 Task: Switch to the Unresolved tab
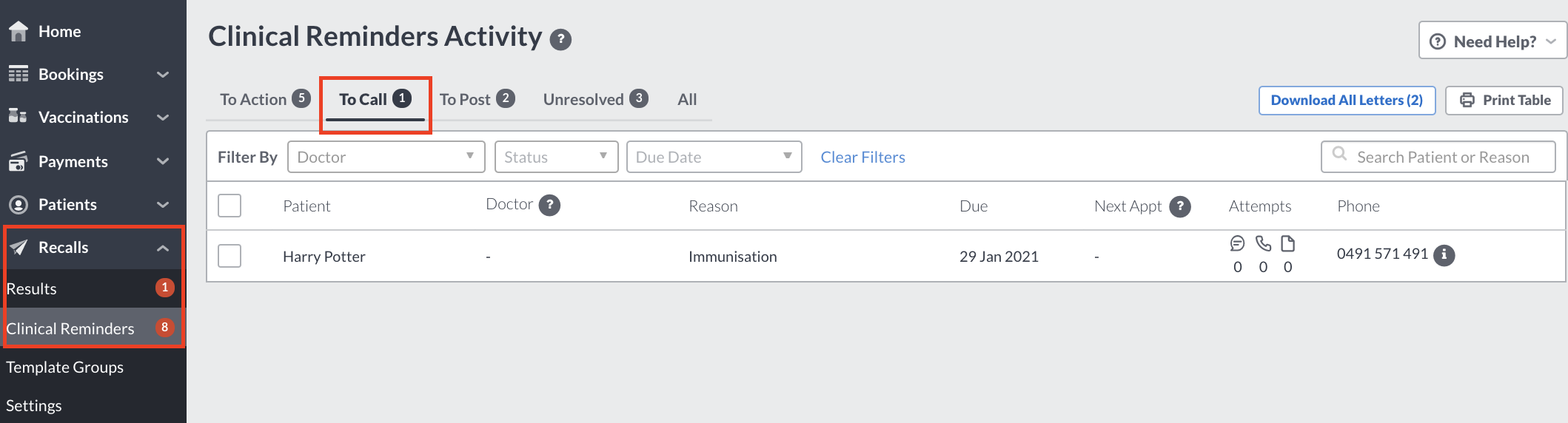[x=595, y=99]
